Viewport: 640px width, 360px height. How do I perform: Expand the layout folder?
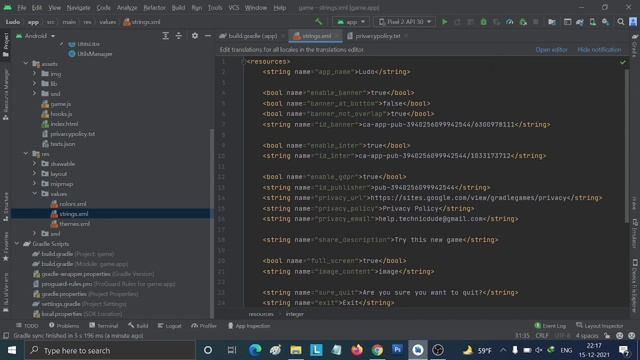point(35,174)
